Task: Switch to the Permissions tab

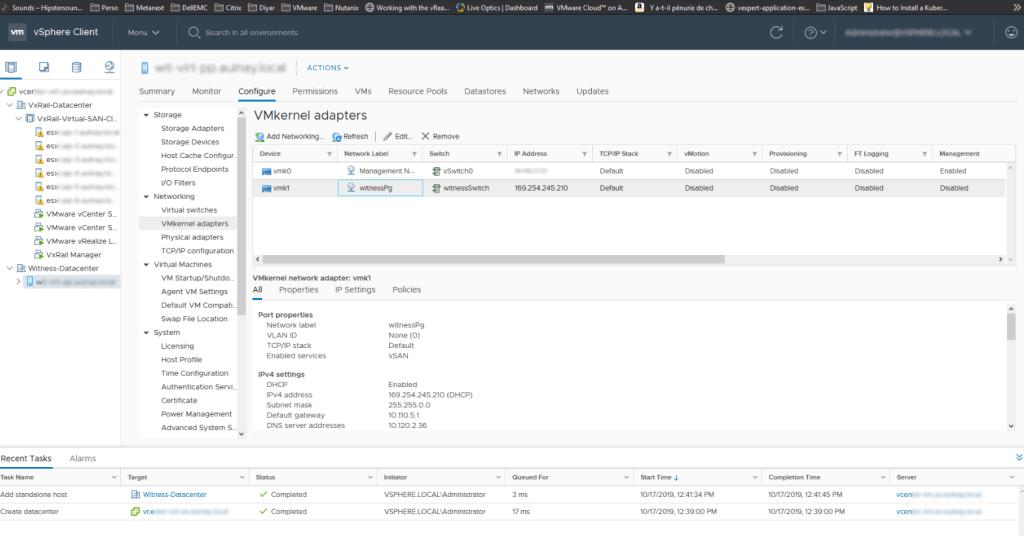Action: (x=315, y=91)
